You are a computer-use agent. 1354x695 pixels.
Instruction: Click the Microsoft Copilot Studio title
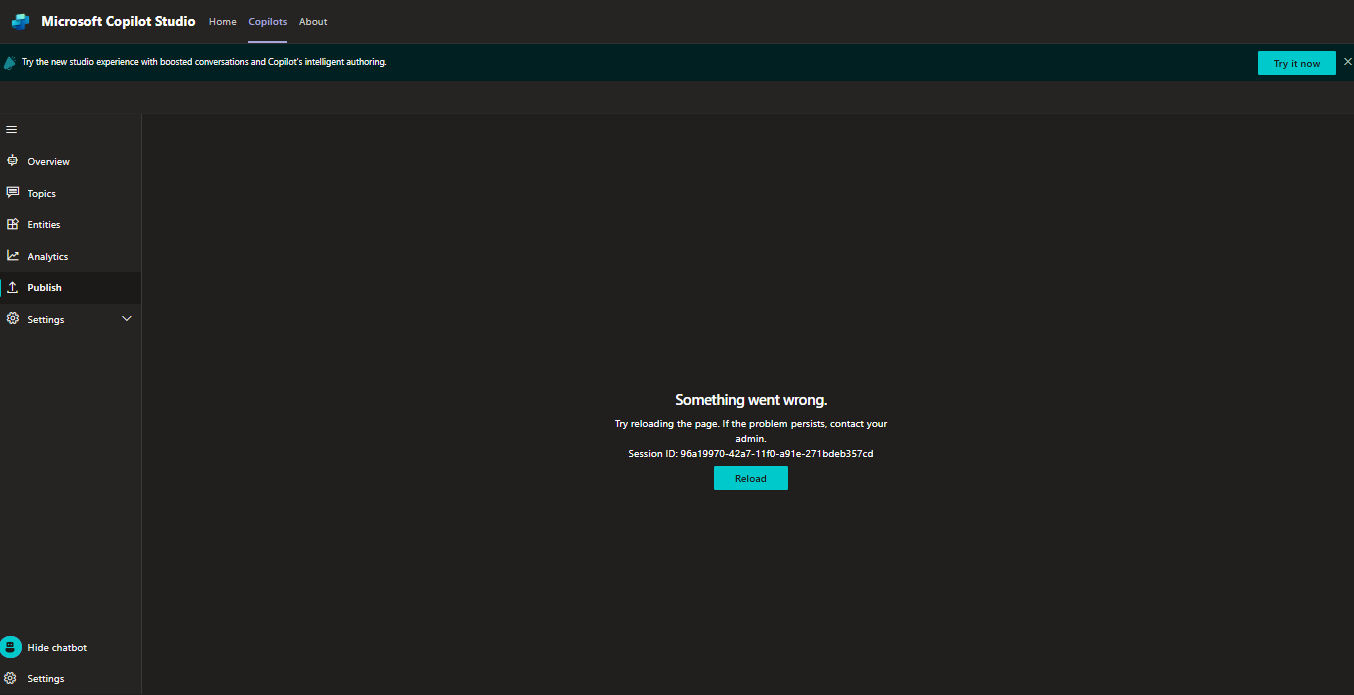coord(118,21)
